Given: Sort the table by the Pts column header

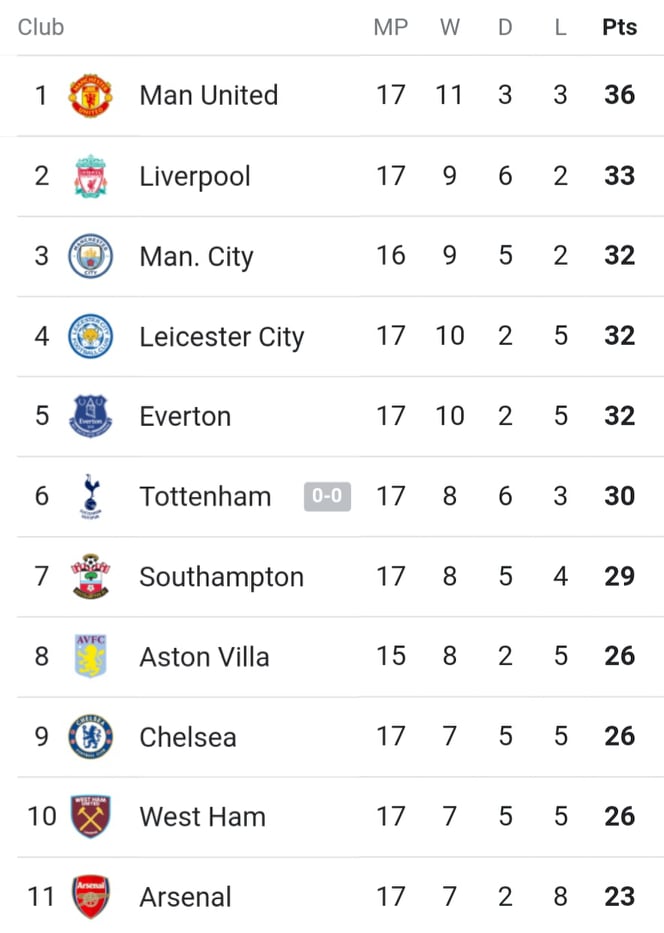Looking at the screenshot, I should (x=619, y=27).
